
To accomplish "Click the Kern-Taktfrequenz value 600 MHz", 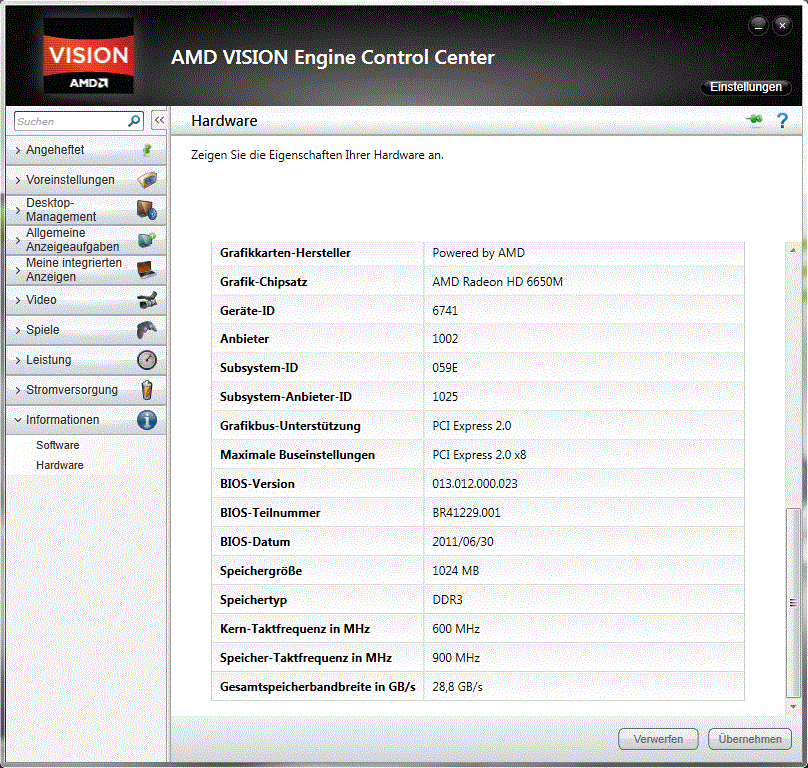I will (x=456, y=629).
